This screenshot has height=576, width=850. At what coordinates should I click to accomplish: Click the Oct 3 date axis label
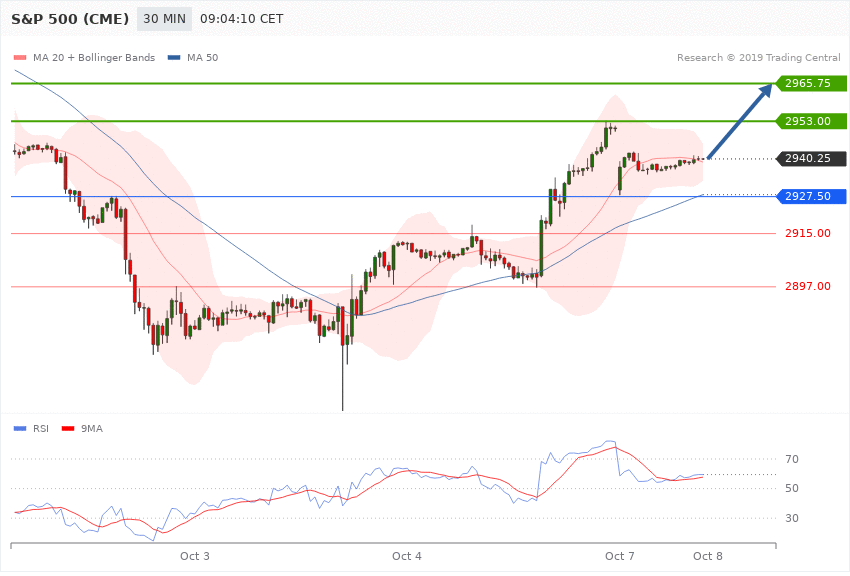click(195, 556)
